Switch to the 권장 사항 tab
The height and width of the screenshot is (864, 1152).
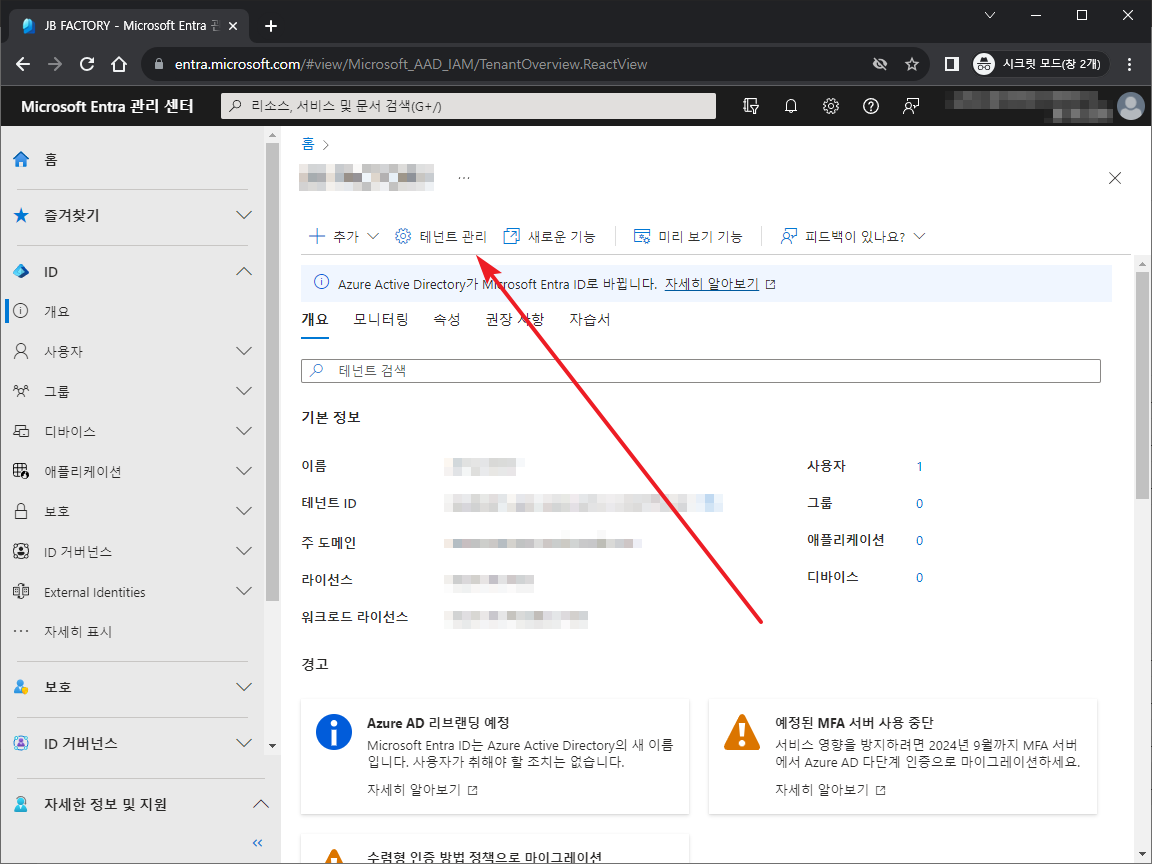pos(515,320)
